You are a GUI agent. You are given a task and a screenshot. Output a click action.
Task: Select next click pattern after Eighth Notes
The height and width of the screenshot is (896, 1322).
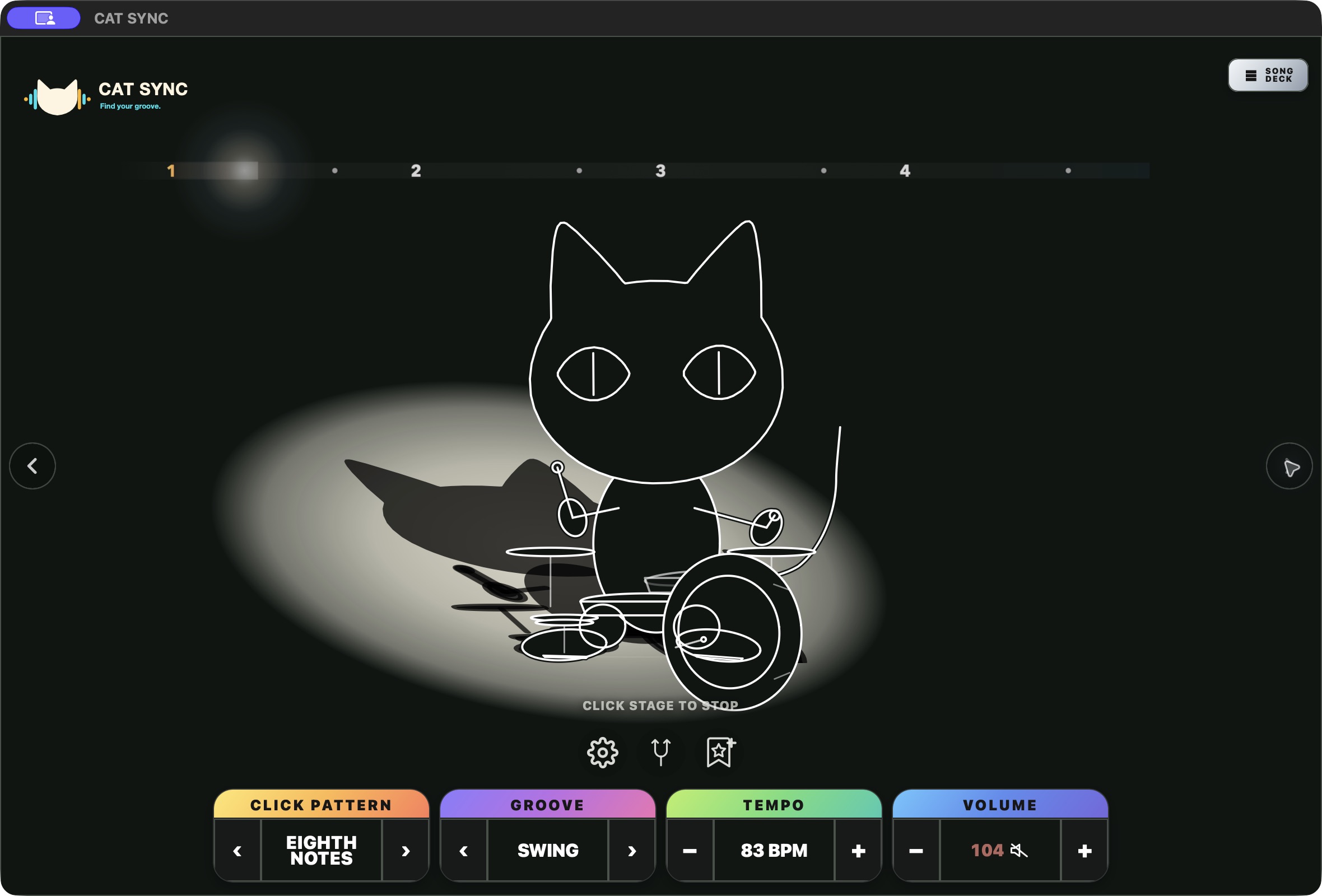pos(406,851)
